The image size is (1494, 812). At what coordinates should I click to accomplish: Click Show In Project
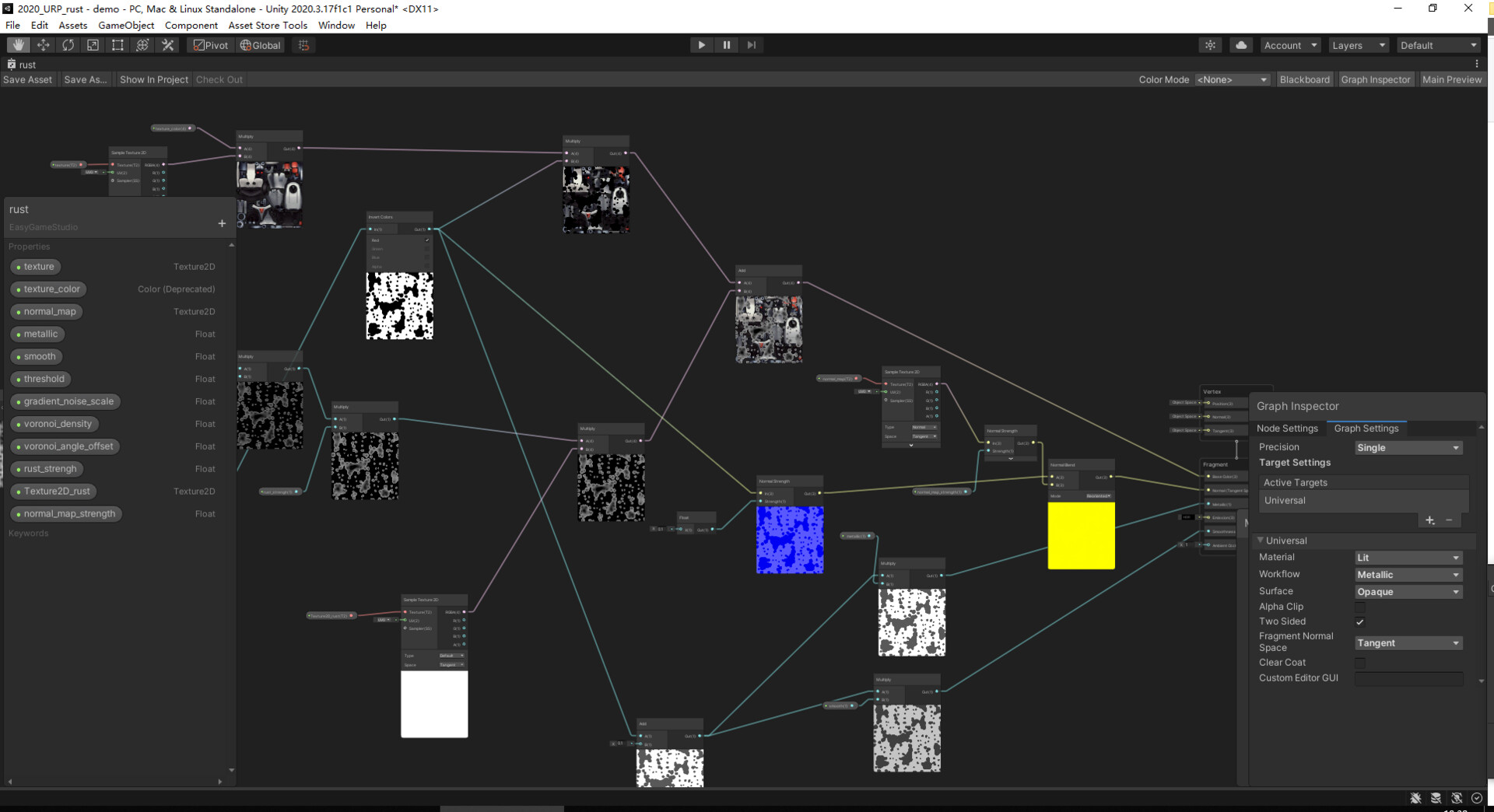pos(153,79)
